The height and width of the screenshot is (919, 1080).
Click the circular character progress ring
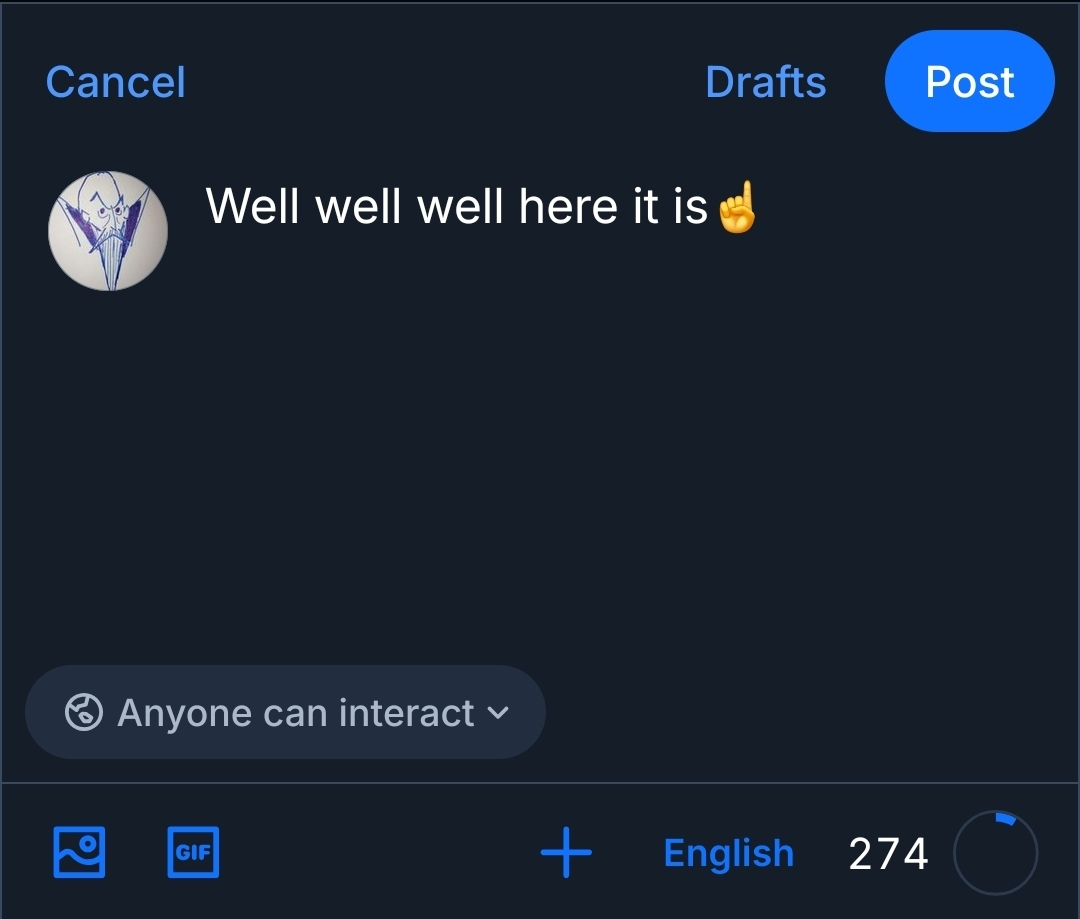tap(995, 853)
